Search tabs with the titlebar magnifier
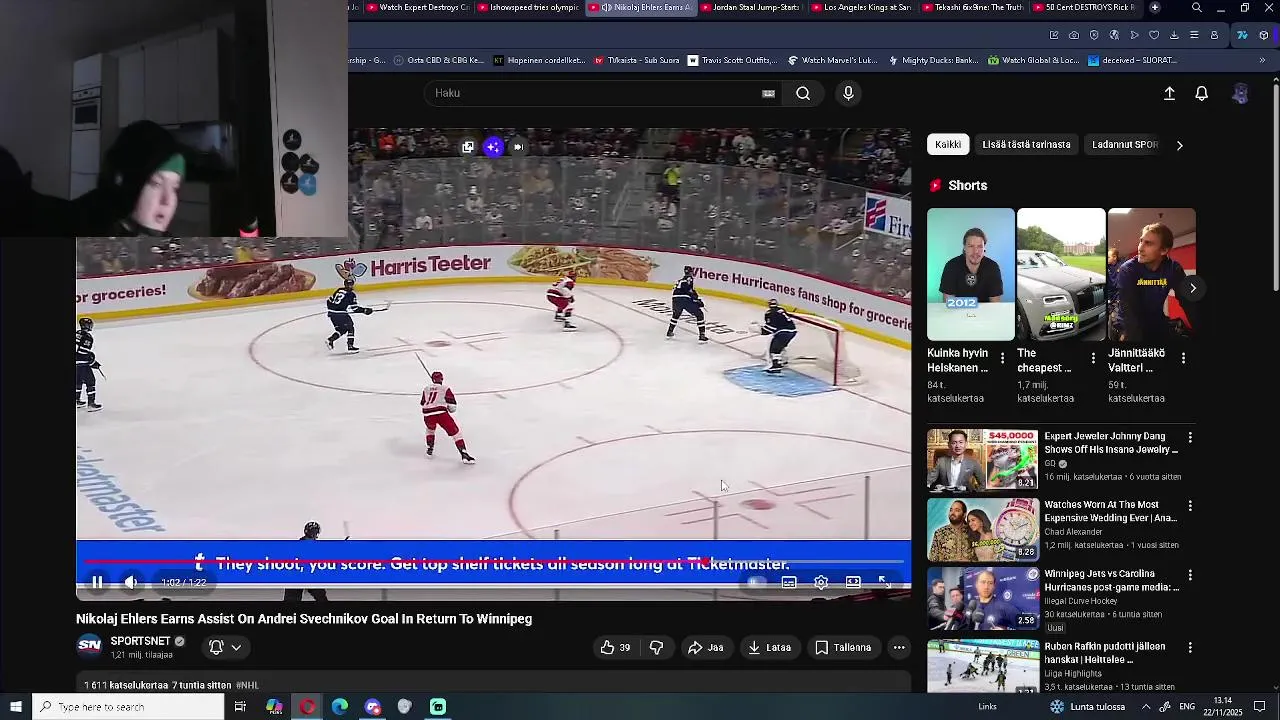1280x720 pixels. [x=1197, y=7]
